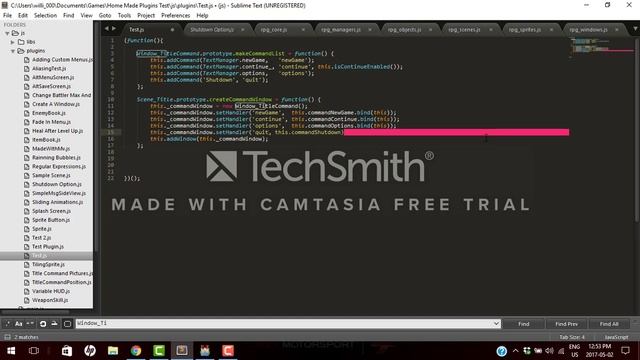
Task: Open EnemyBook.js in sidebar
Action: (49, 113)
